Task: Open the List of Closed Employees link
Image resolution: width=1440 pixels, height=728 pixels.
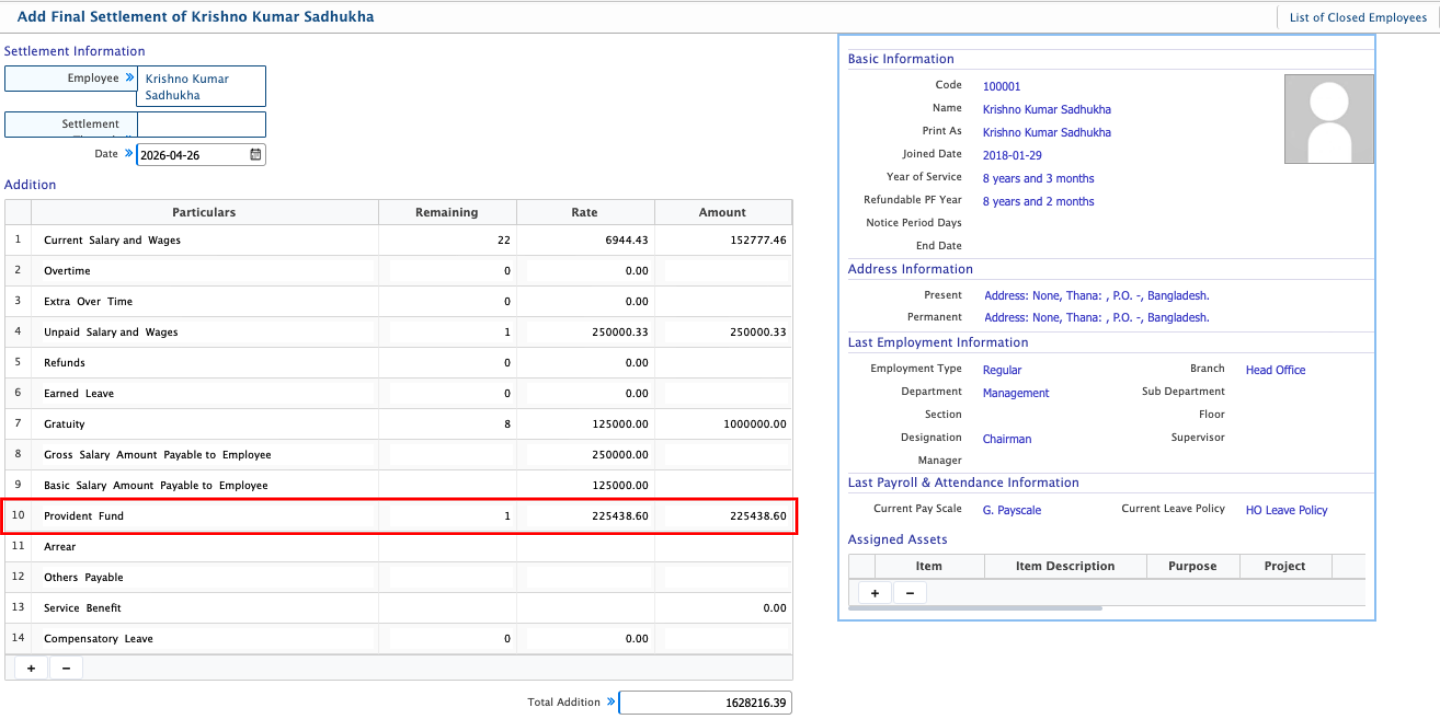Action: tap(1357, 17)
